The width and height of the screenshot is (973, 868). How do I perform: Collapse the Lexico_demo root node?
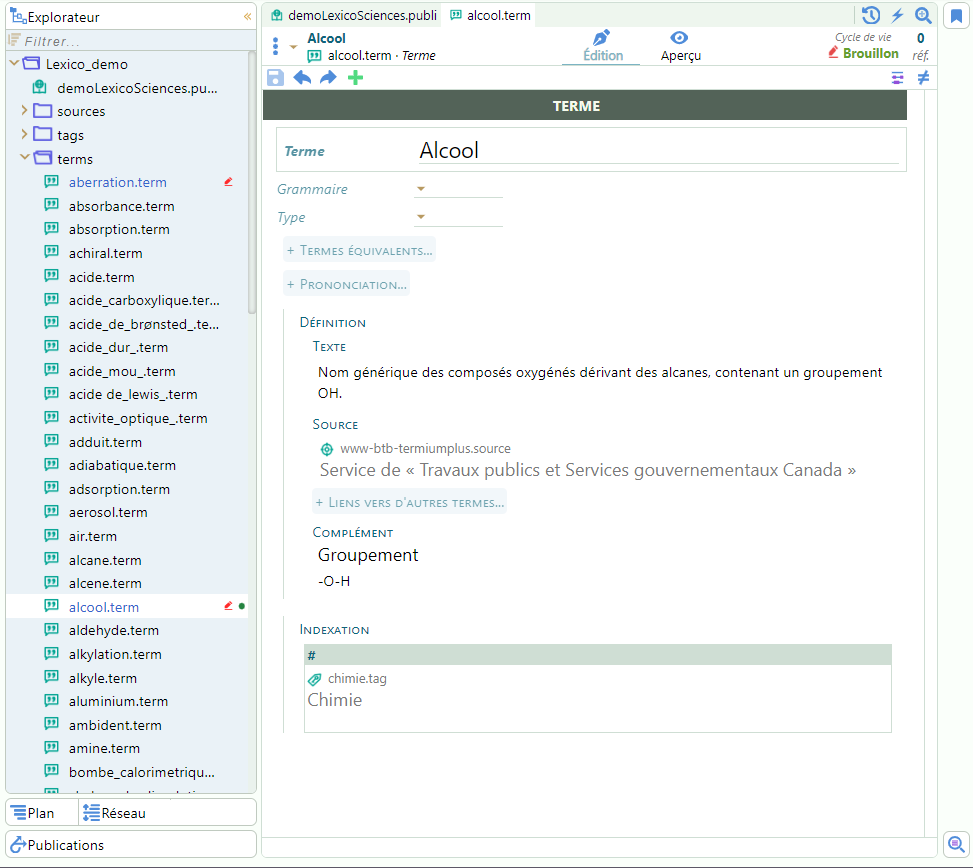tap(14, 63)
